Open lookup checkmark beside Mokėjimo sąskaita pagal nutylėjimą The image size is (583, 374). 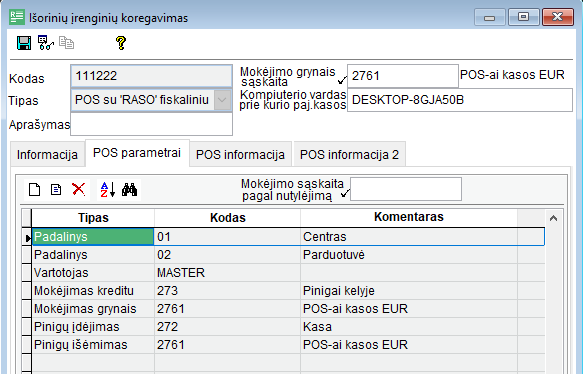coord(345,193)
